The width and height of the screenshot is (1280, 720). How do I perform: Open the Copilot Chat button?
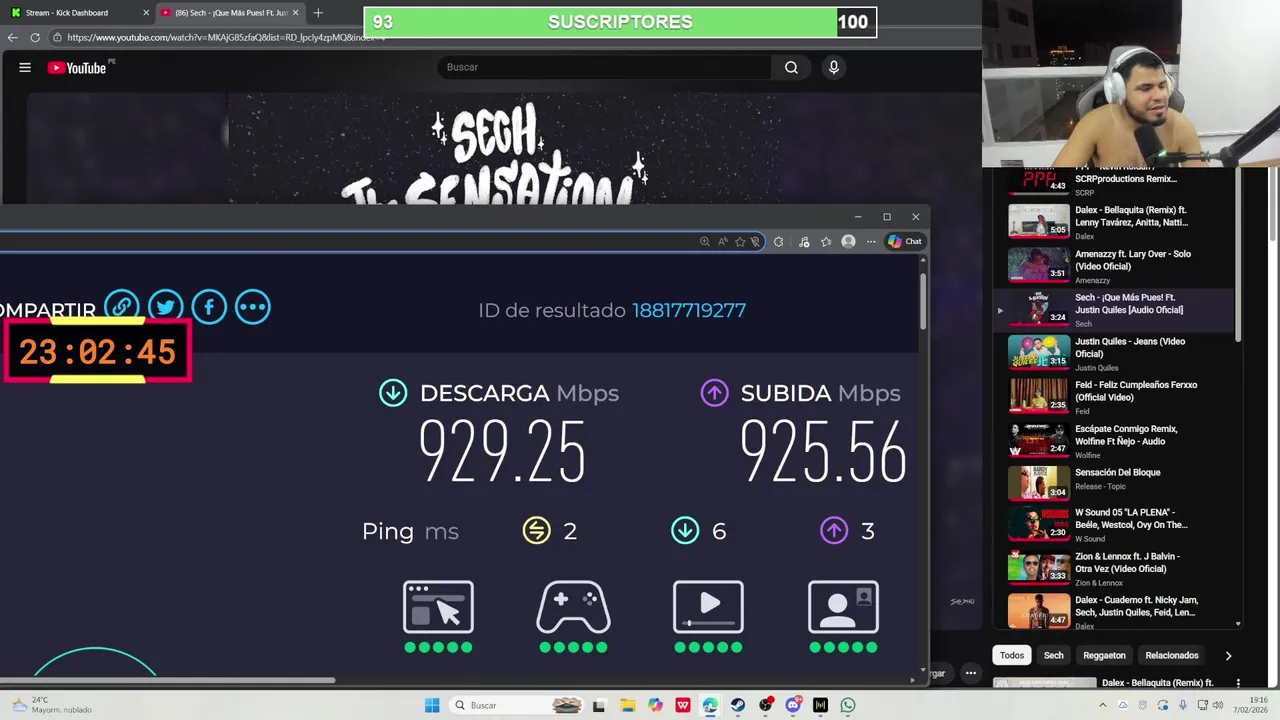[905, 241]
